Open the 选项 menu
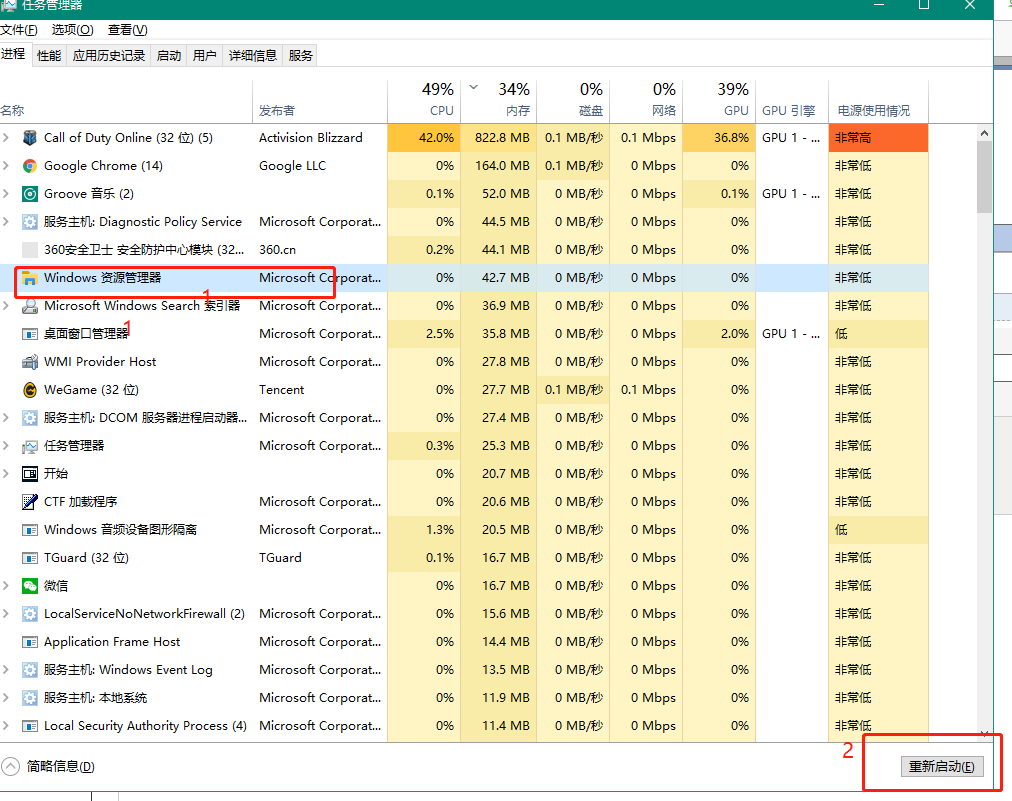This screenshot has width=1012, height=801. click(72, 30)
